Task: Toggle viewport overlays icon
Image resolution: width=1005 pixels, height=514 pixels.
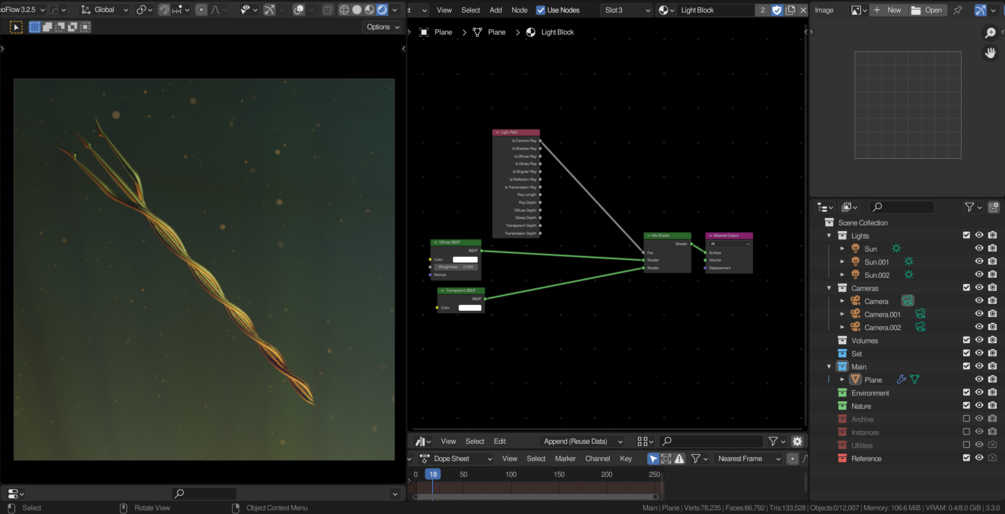Action: click(x=299, y=10)
